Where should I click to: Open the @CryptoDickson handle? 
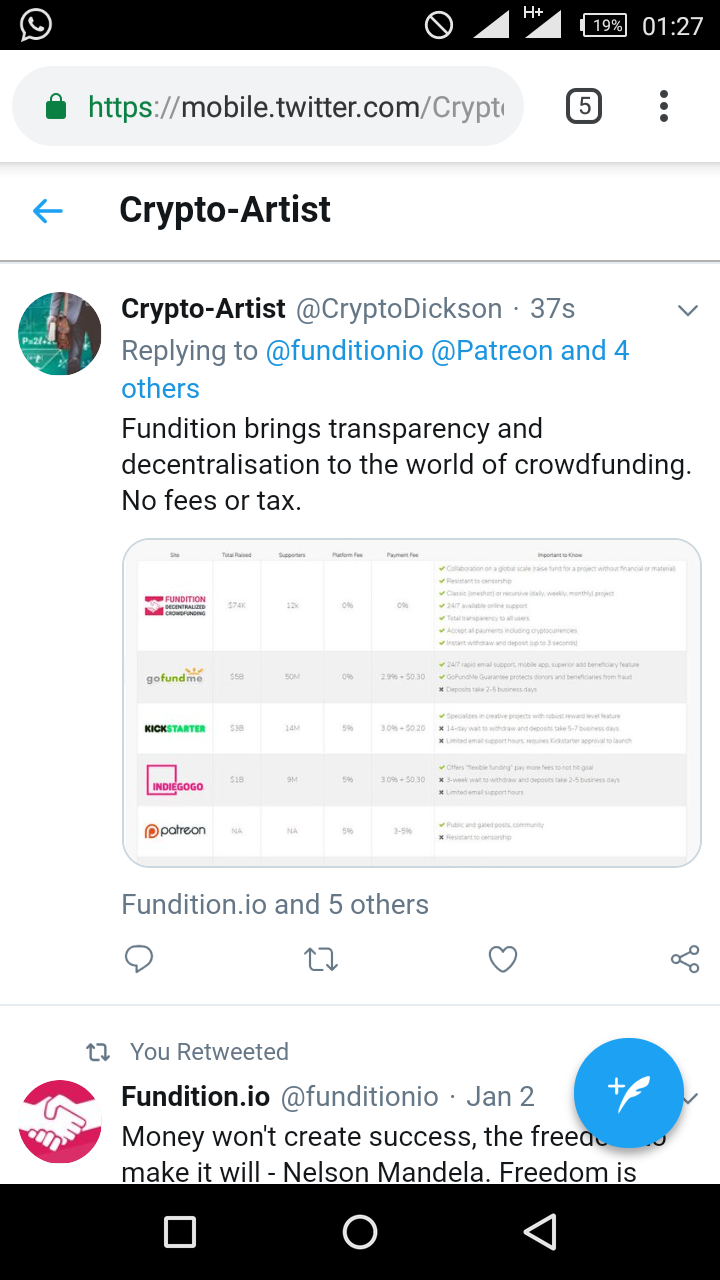click(399, 309)
